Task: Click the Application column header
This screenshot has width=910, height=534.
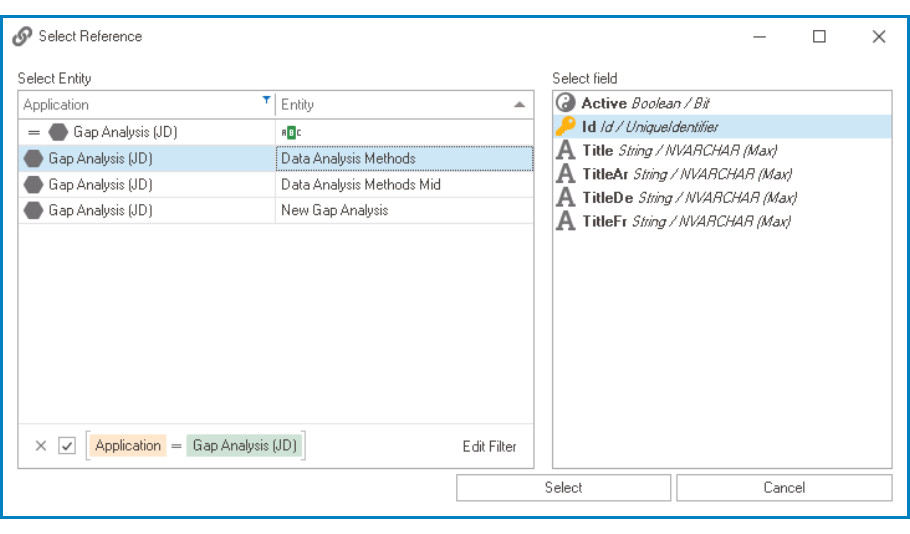Action: [x=140, y=104]
